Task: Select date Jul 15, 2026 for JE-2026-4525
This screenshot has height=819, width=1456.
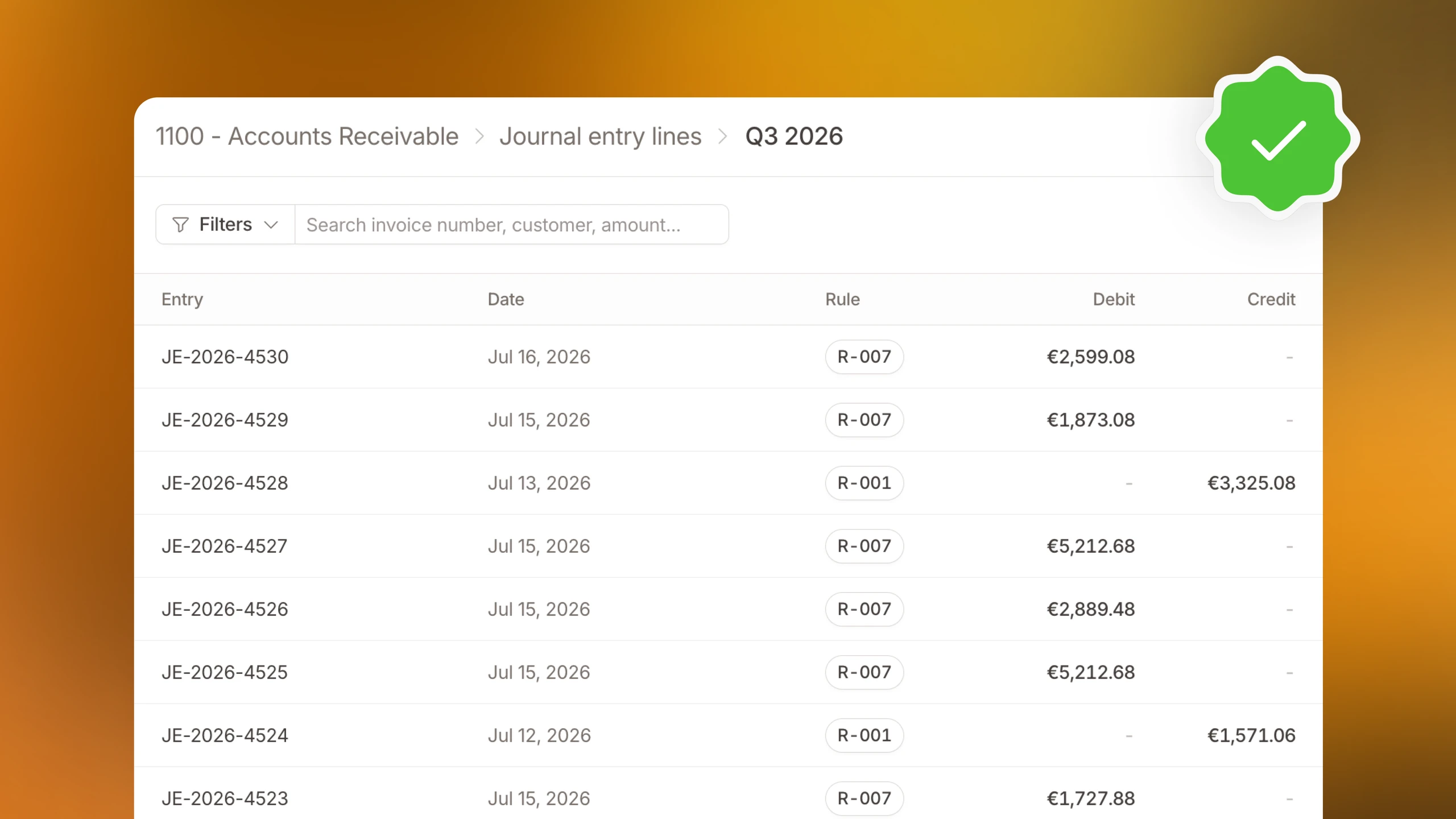Action: (x=539, y=672)
